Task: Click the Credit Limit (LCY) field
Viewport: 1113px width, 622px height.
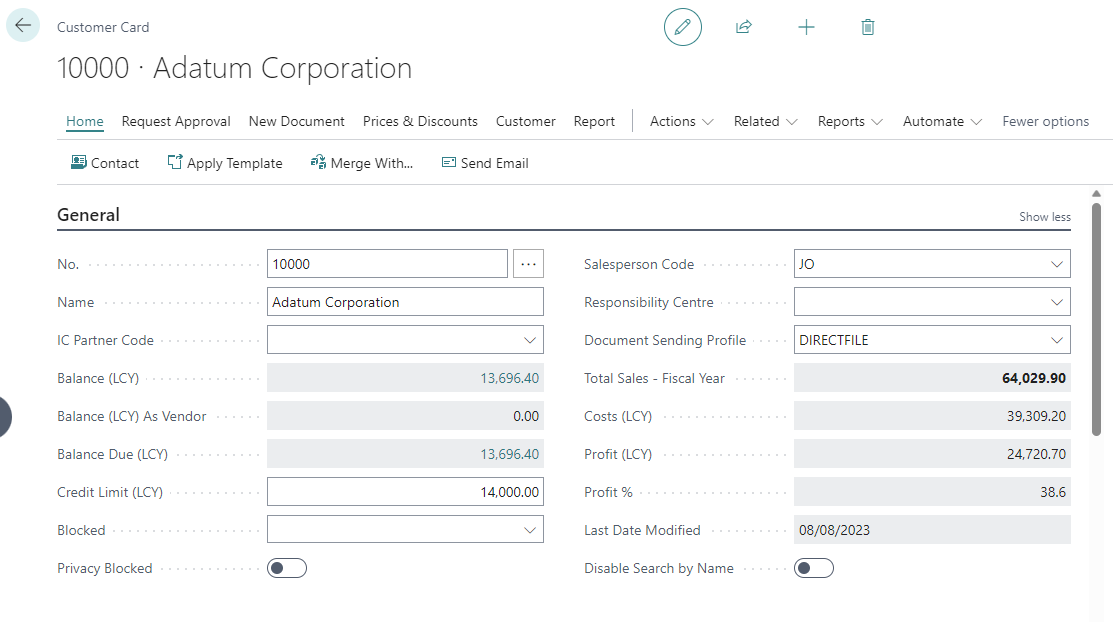Action: tap(405, 492)
